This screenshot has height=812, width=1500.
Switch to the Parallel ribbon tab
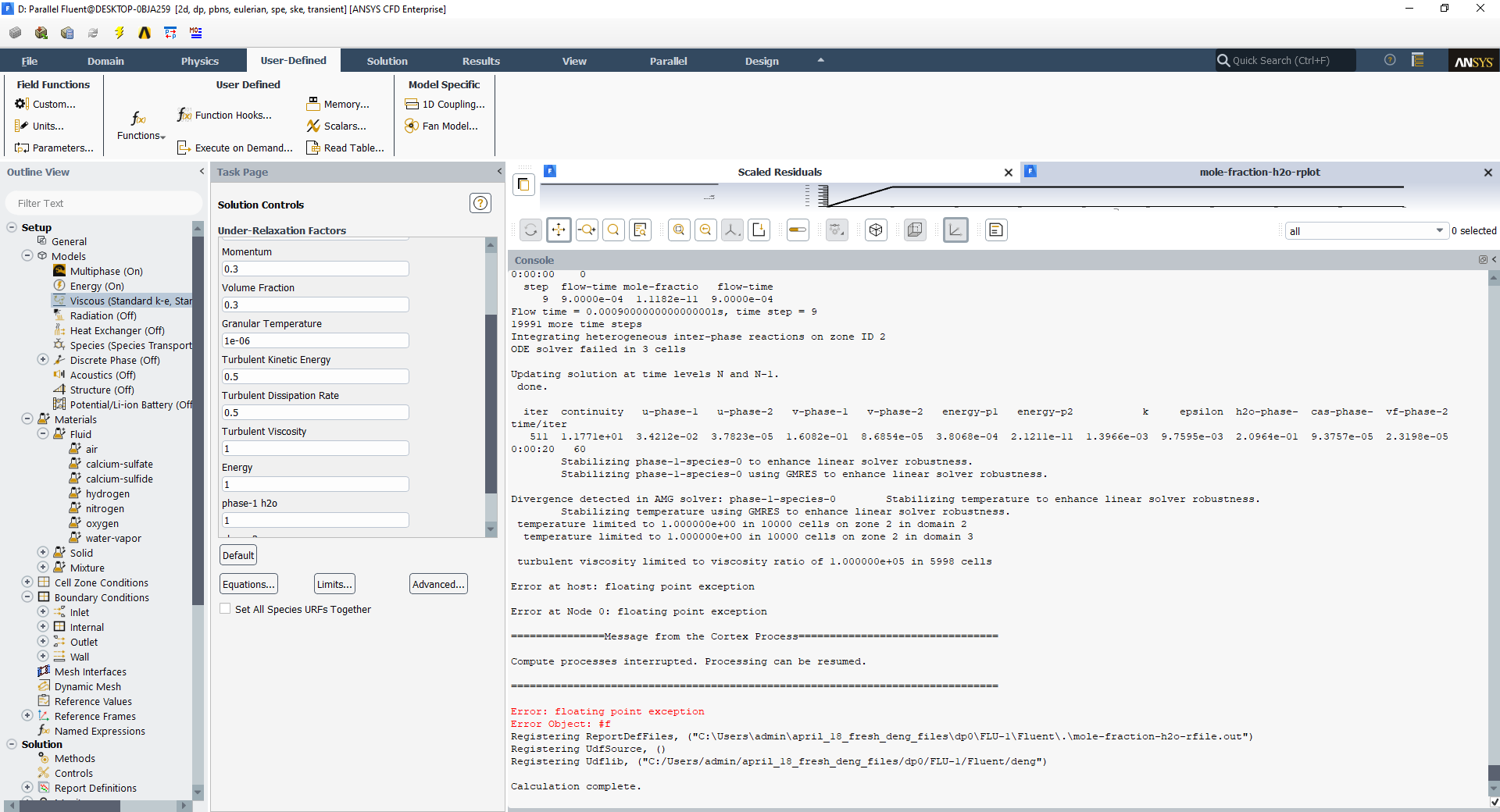(669, 61)
